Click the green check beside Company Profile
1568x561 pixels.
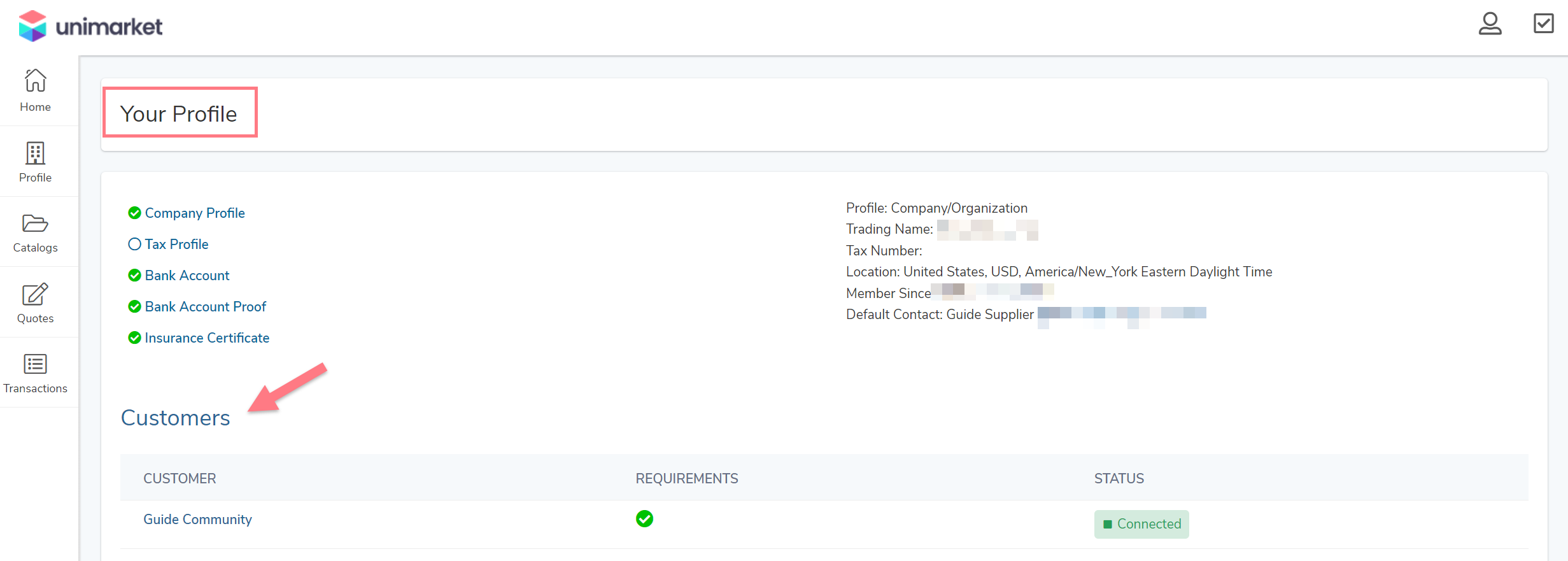134,213
